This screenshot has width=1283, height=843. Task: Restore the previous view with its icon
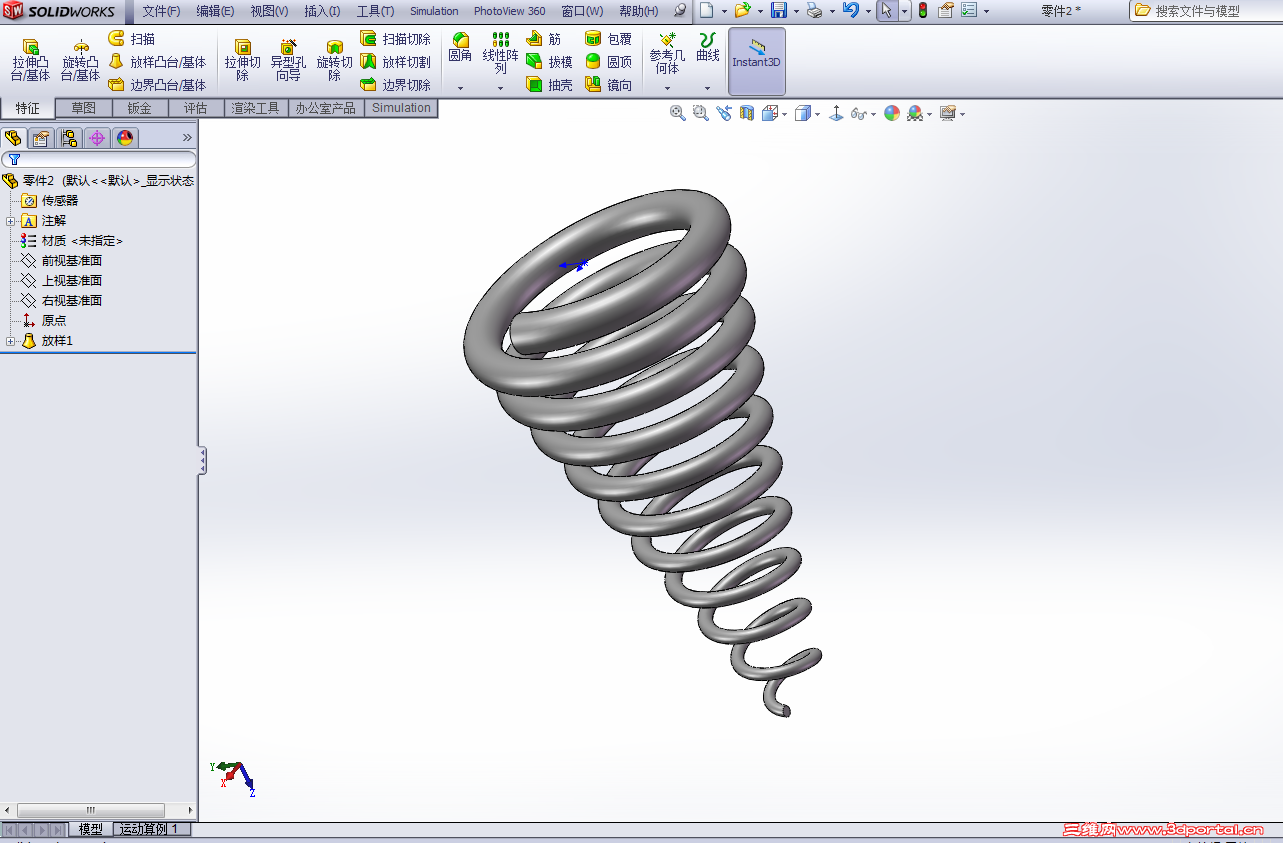(724, 114)
